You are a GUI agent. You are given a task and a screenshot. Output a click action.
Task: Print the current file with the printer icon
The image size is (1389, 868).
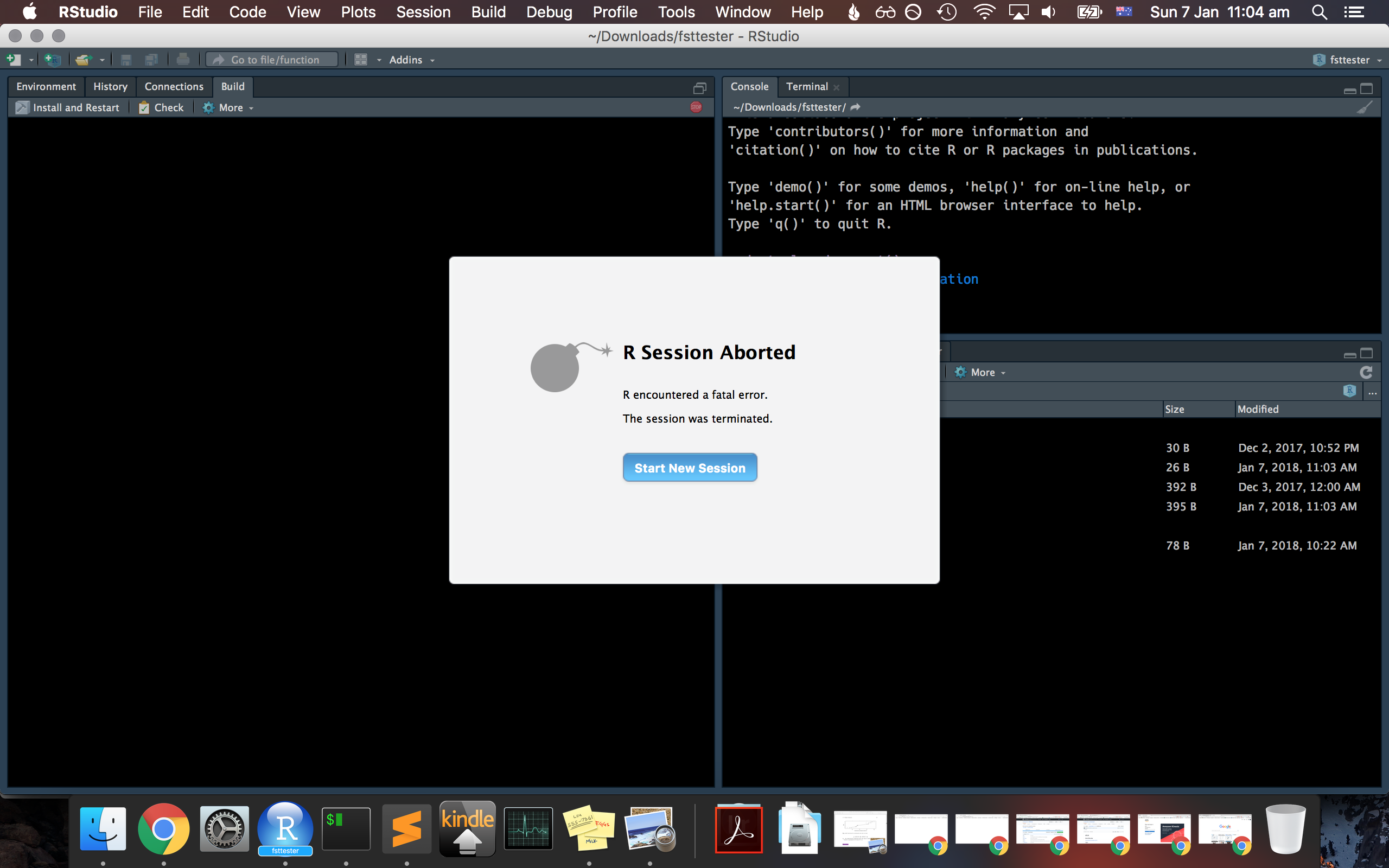(x=183, y=59)
